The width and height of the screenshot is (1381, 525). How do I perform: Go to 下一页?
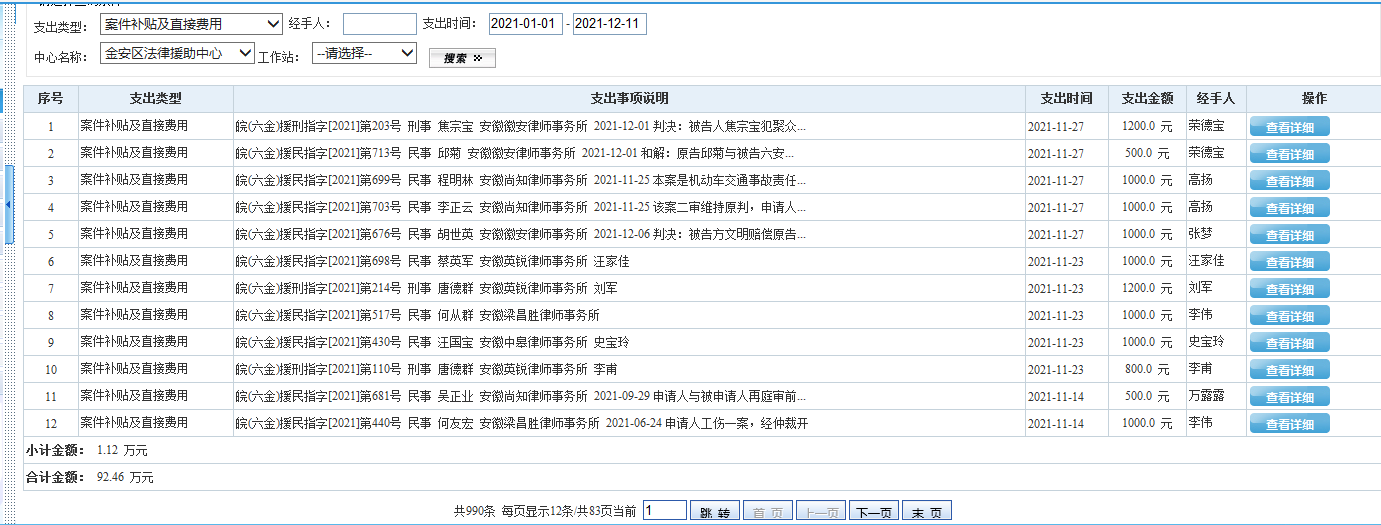click(x=873, y=512)
